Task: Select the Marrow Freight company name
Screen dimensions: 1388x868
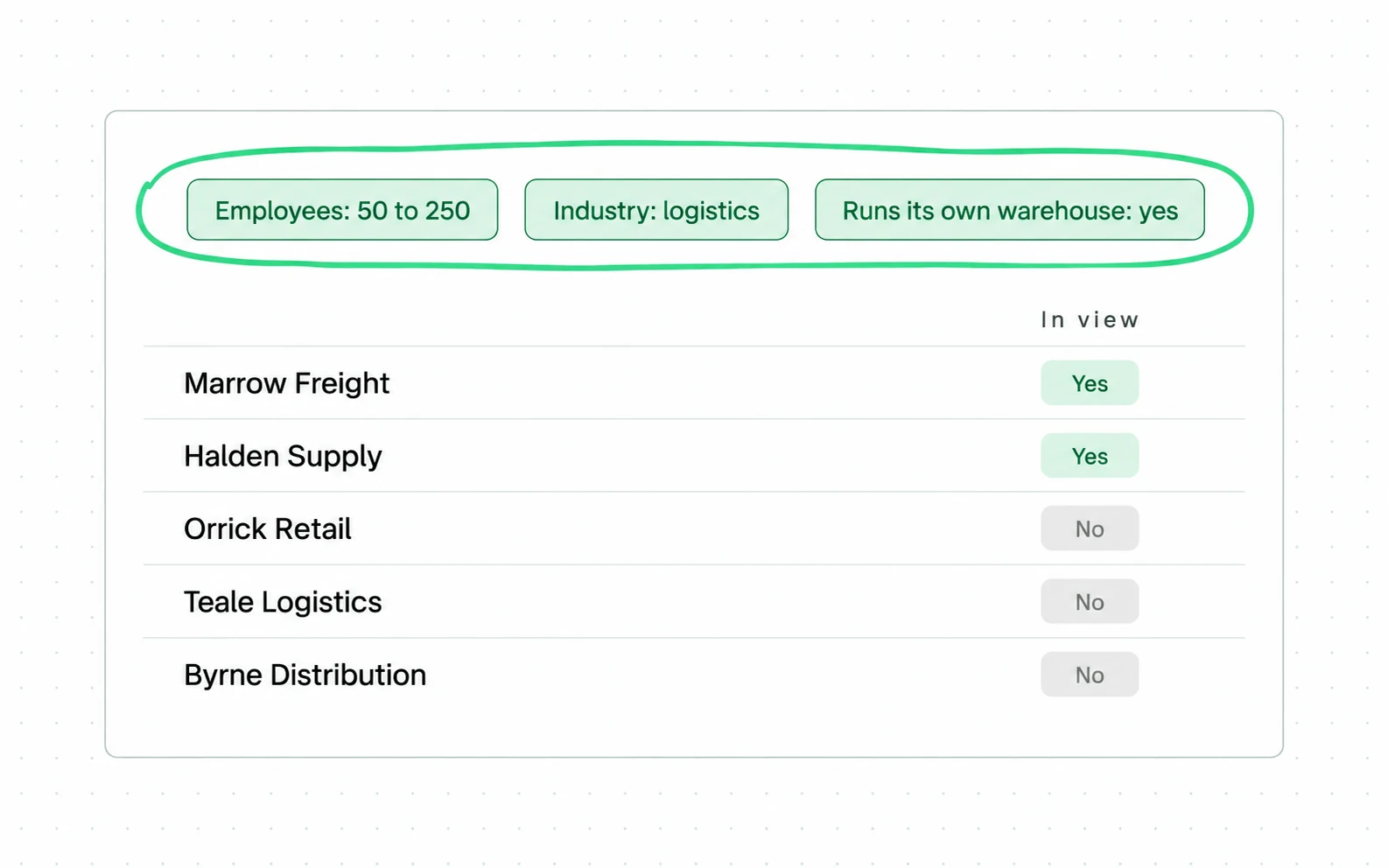Action: (287, 383)
